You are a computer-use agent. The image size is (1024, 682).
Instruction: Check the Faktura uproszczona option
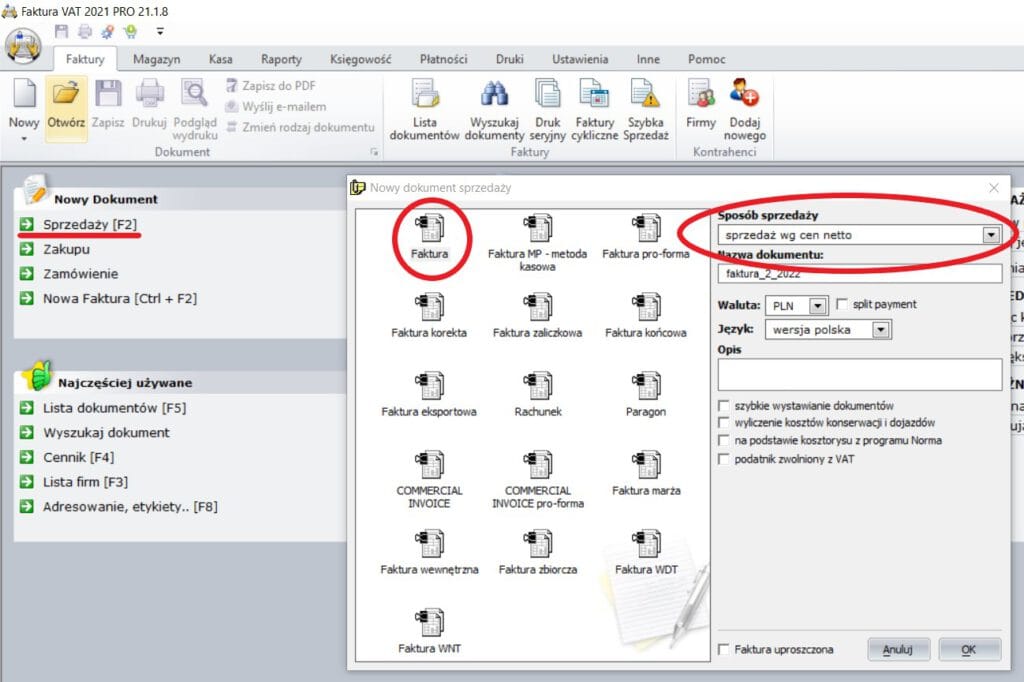pos(724,650)
